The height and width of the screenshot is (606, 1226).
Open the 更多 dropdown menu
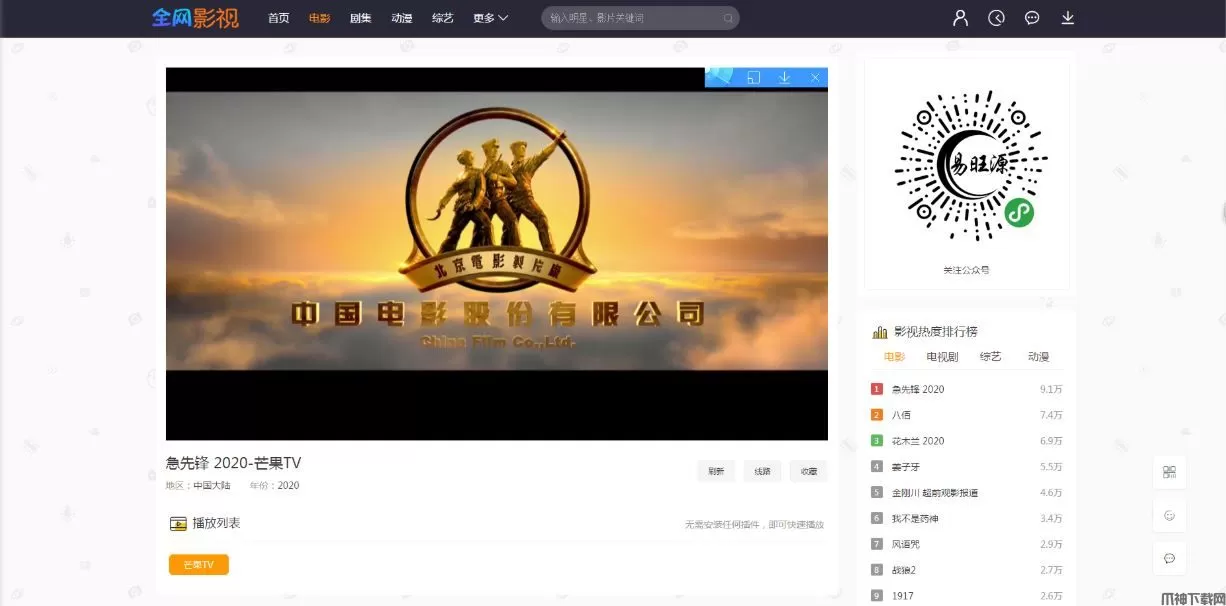pos(489,17)
